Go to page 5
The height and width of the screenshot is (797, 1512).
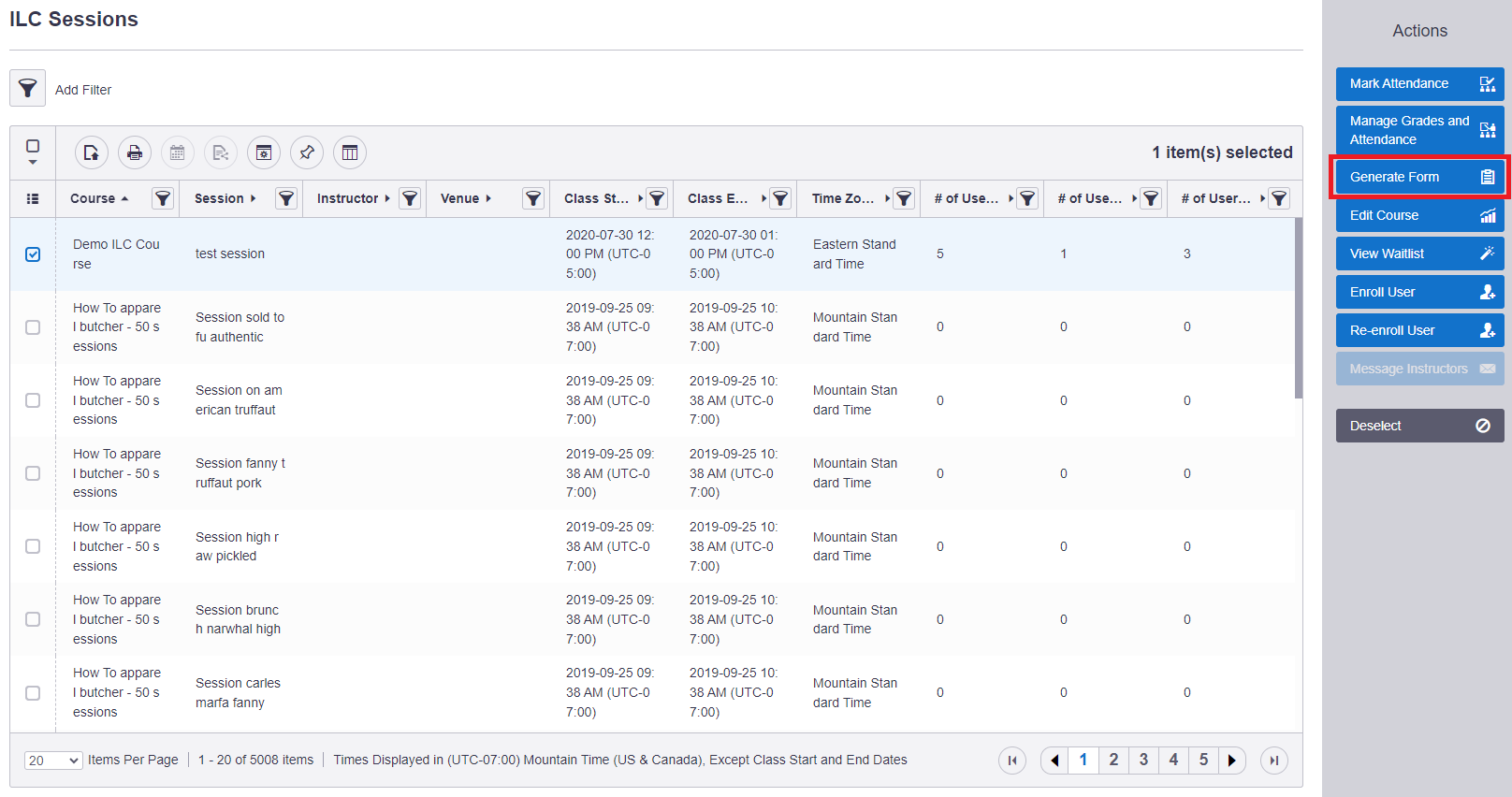coord(1203,761)
